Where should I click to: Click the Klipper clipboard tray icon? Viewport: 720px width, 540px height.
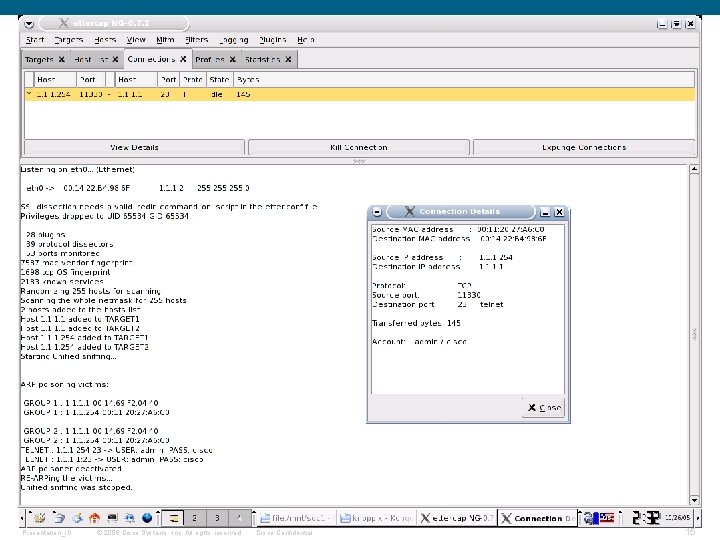coord(590,518)
